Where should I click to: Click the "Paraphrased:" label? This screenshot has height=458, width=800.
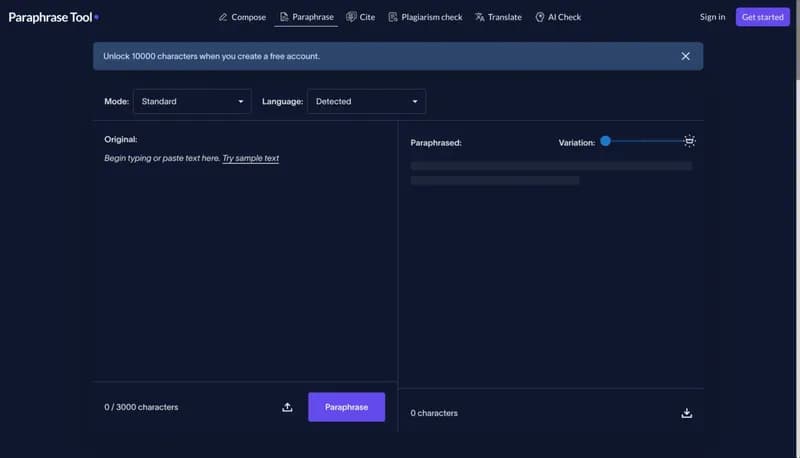(x=436, y=143)
